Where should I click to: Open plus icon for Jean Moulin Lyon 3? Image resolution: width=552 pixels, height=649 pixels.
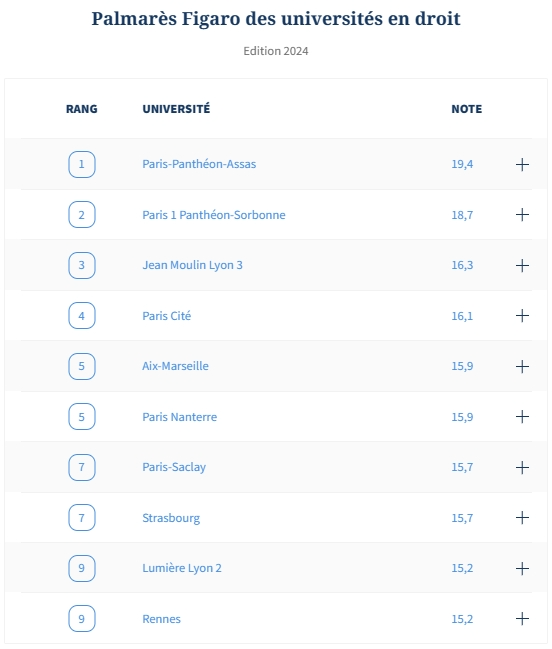coord(522,265)
